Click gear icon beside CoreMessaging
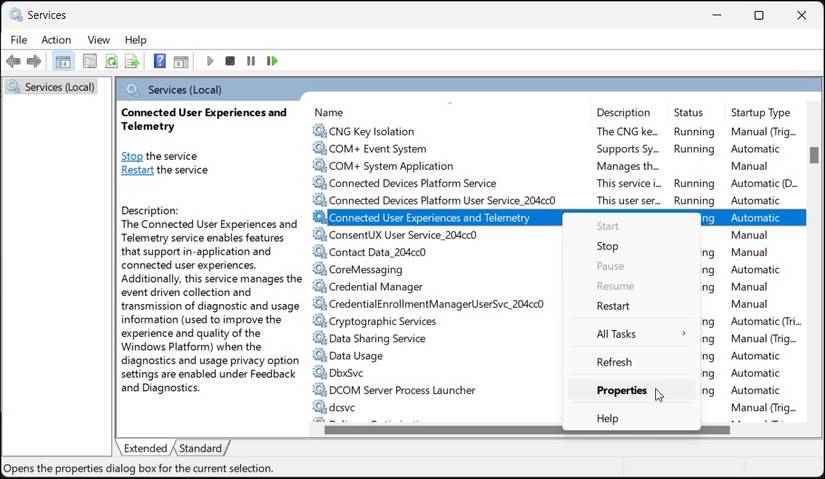 click(x=319, y=269)
